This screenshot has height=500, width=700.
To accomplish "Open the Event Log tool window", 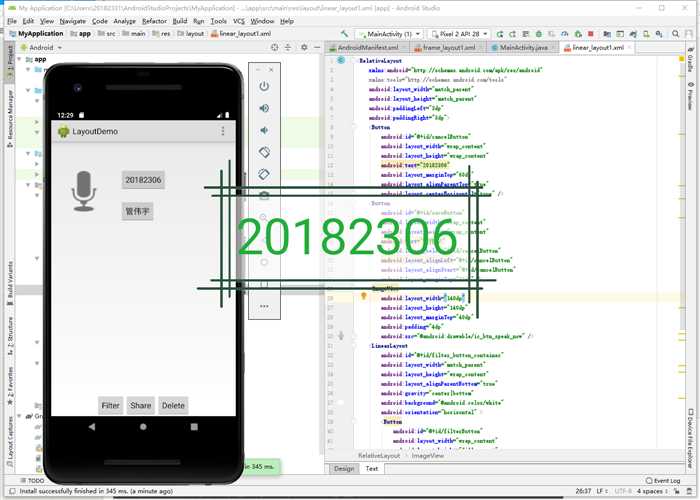I will [663, 480].
